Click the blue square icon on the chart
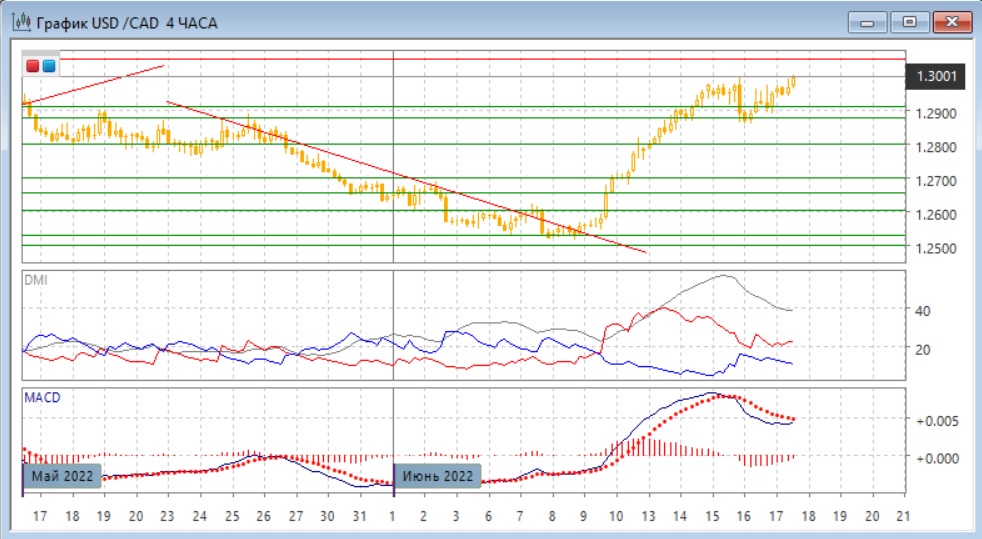Screen dimensions: 982x539 point(48,66)
